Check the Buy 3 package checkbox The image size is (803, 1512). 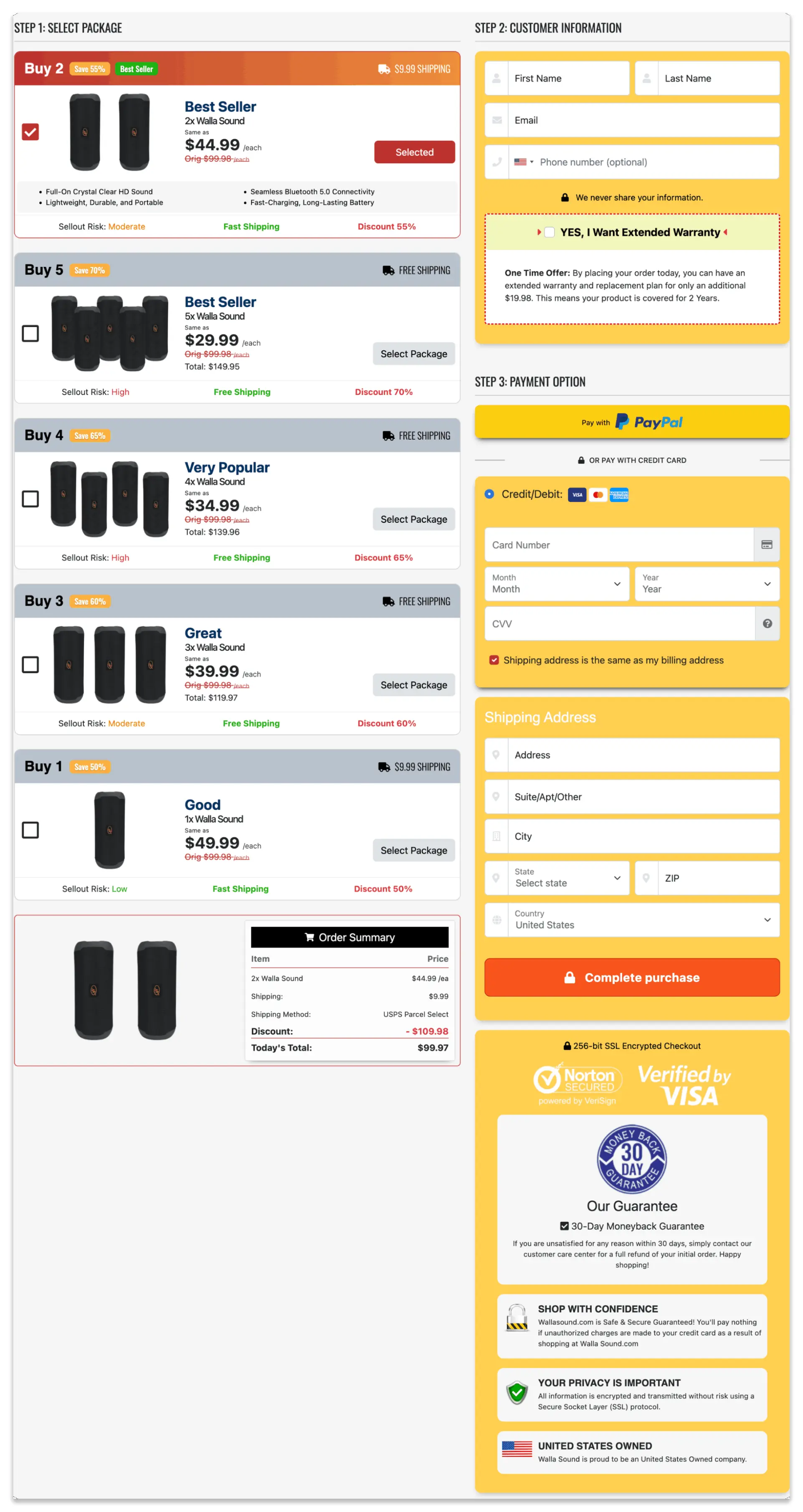point(30,664)
